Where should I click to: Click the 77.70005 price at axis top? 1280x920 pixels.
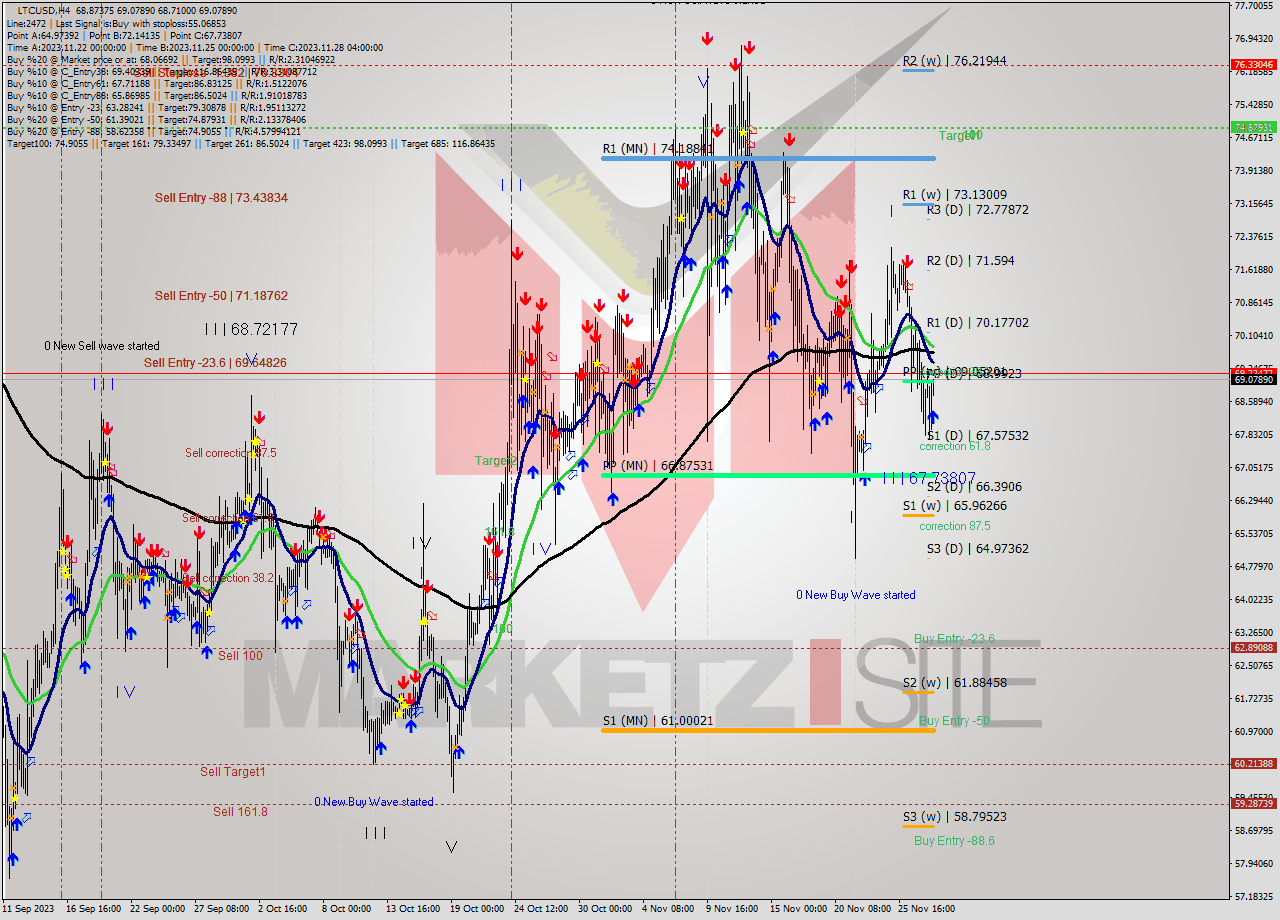tap(1254, 5)
